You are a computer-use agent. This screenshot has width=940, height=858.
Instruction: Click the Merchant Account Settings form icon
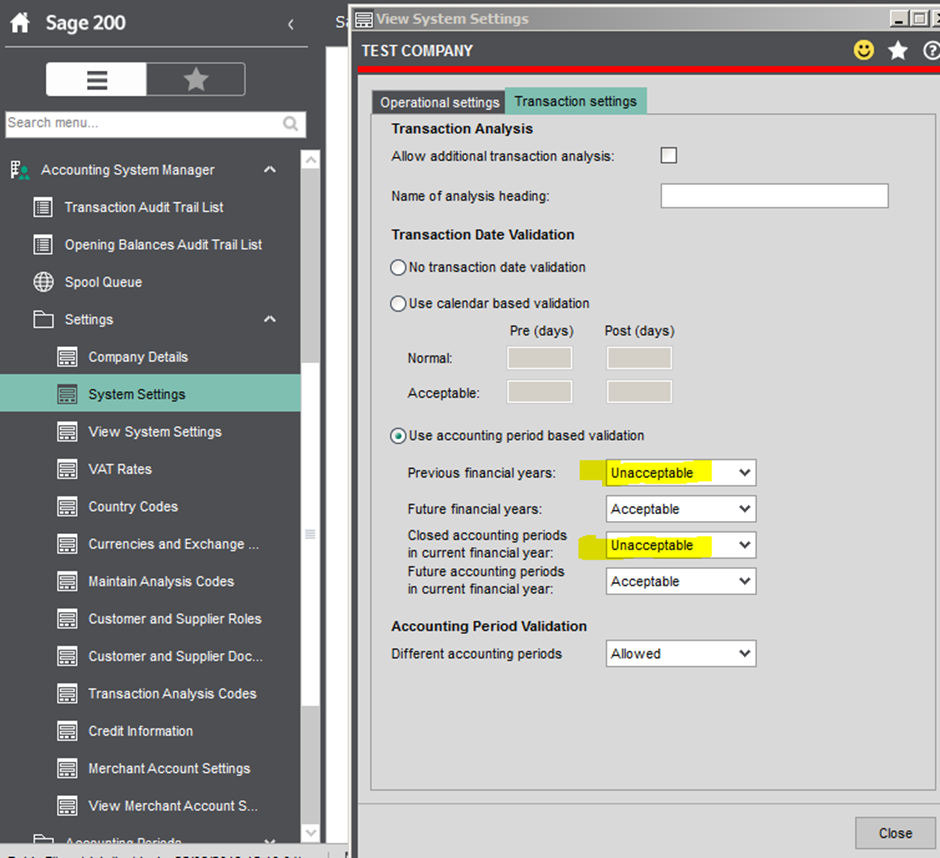click(67, 769)
